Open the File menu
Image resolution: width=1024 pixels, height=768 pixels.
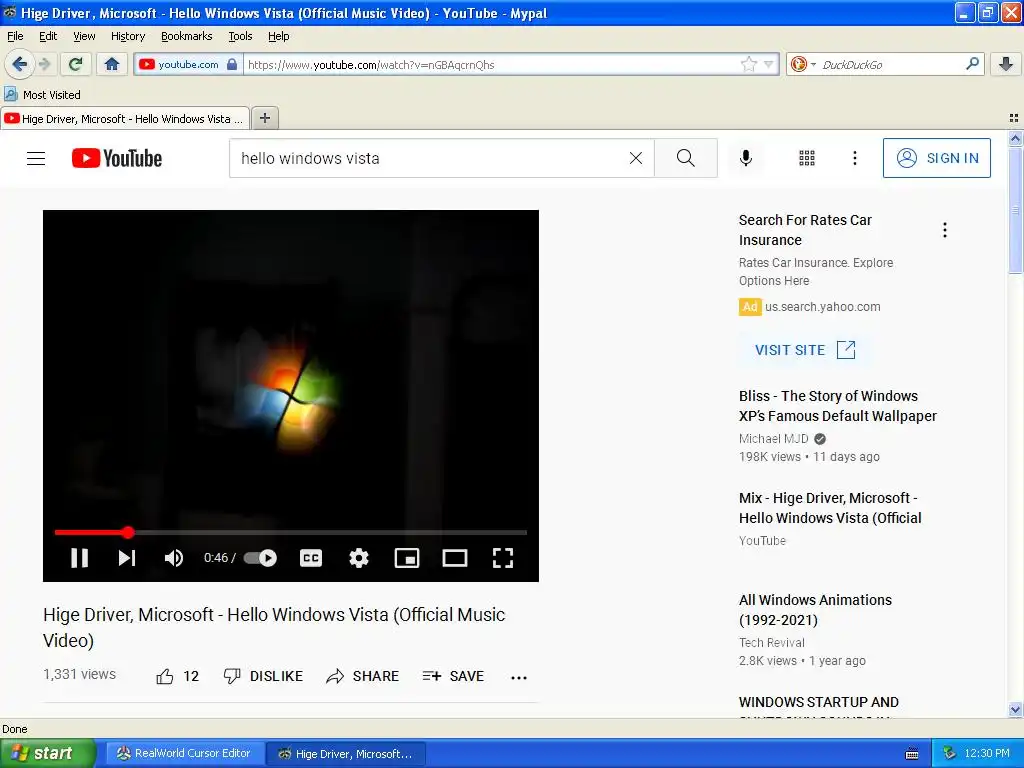[15, 36]
